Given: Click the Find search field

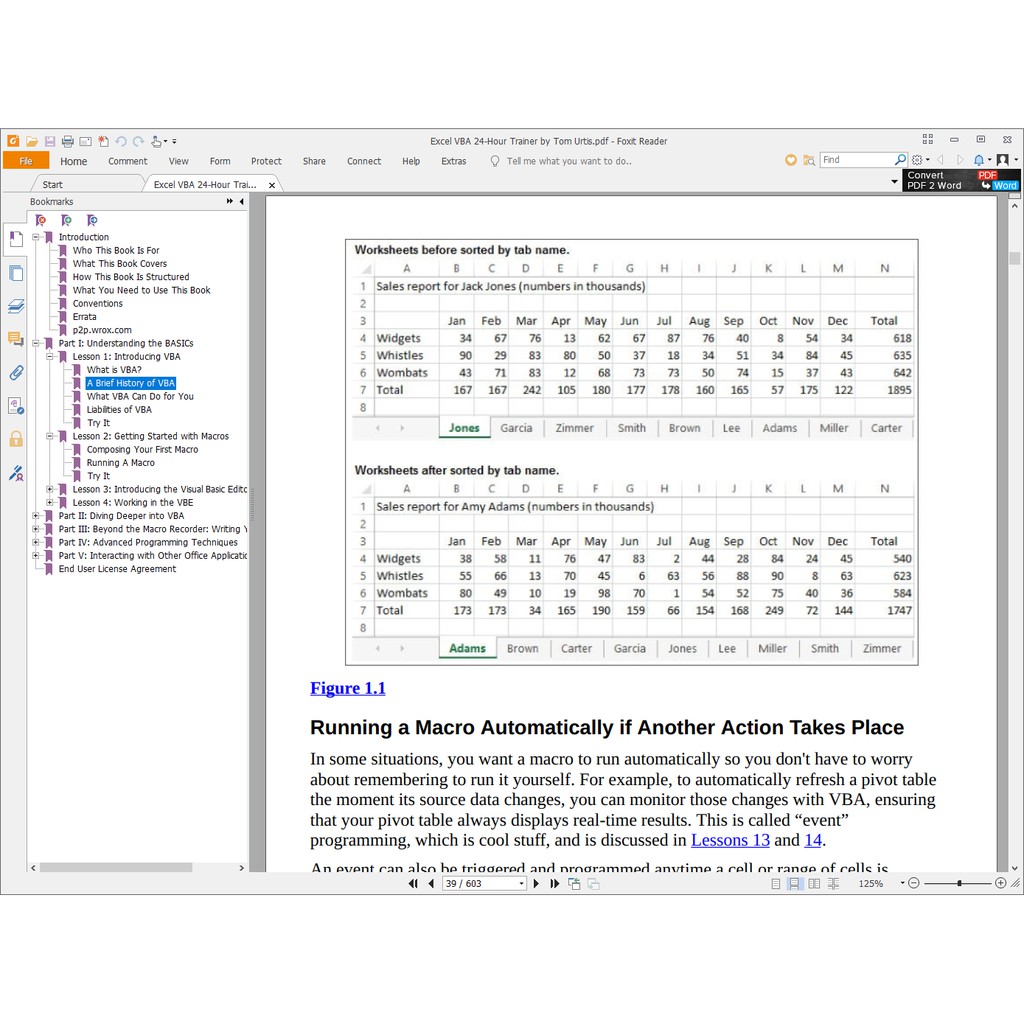Looking at the screenshot, I should (x=855, y=160).
